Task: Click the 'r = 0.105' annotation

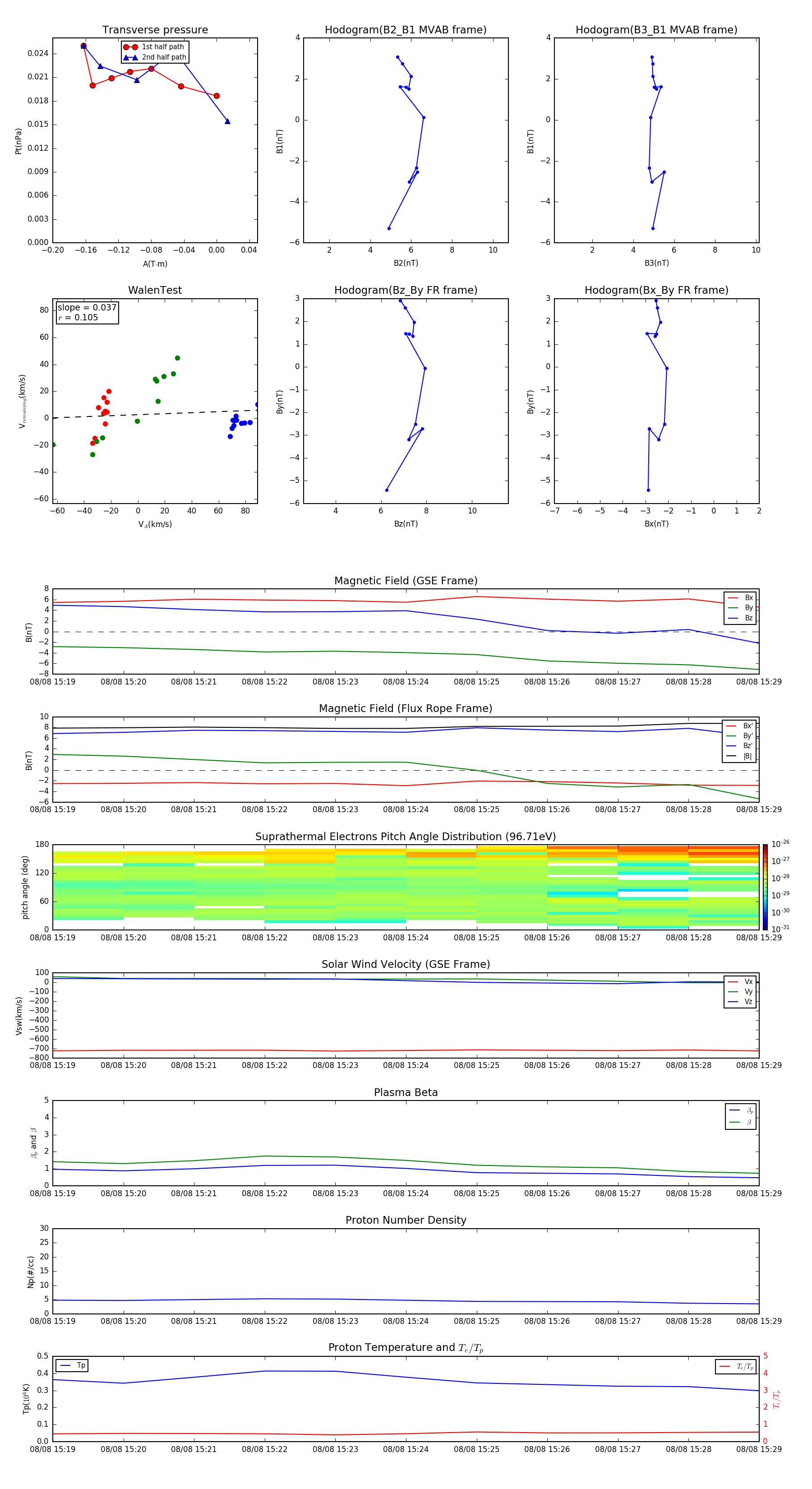Action: pos(78,317)
